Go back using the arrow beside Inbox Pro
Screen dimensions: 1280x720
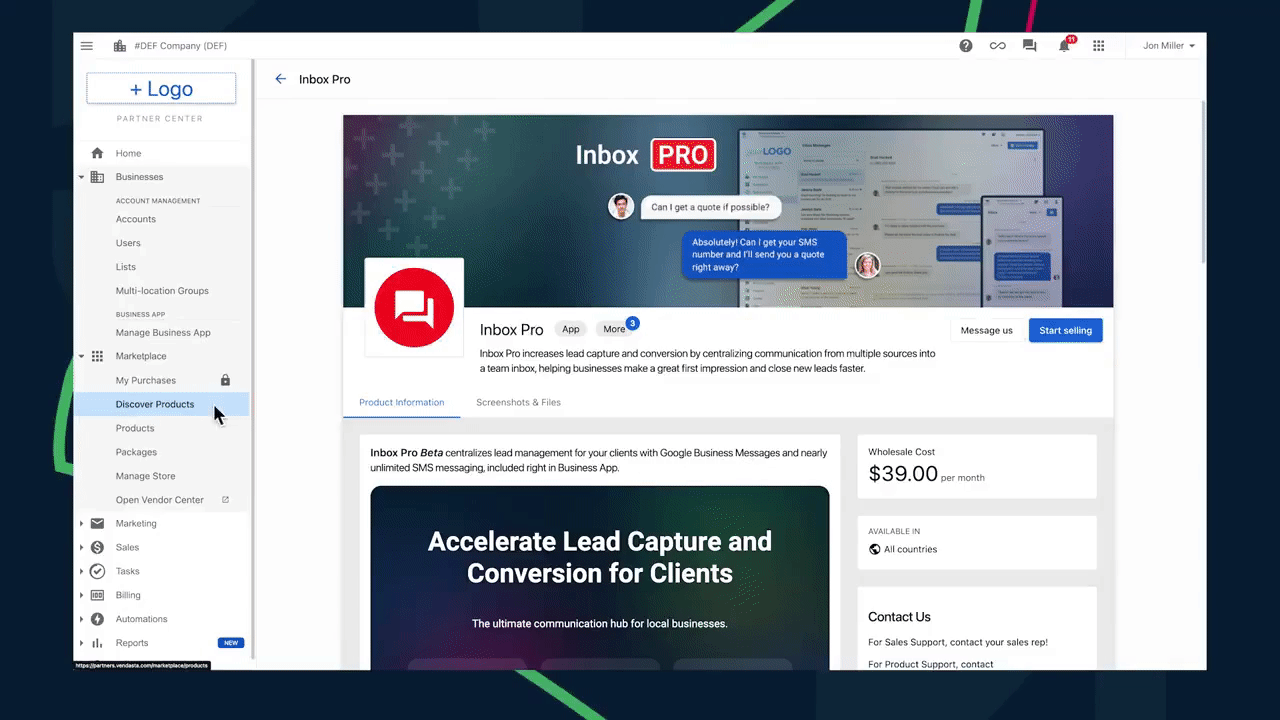point(281,79)
